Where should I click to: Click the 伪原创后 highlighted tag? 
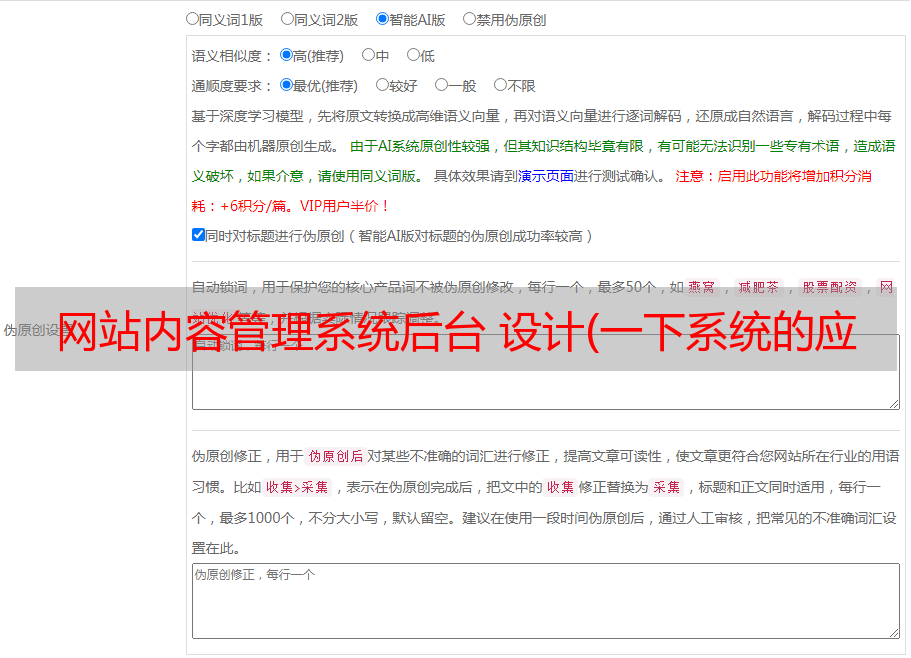[x=336, y=456]
